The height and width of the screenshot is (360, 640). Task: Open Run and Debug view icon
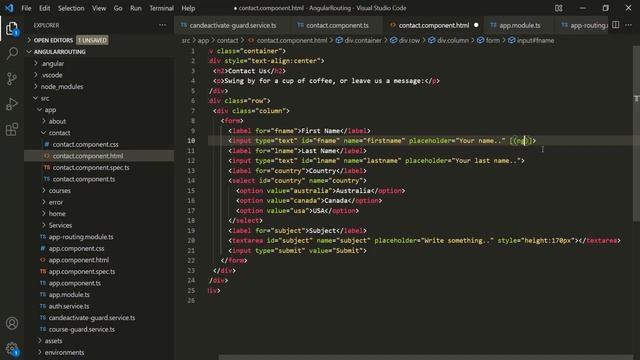[x=12, y=104]
